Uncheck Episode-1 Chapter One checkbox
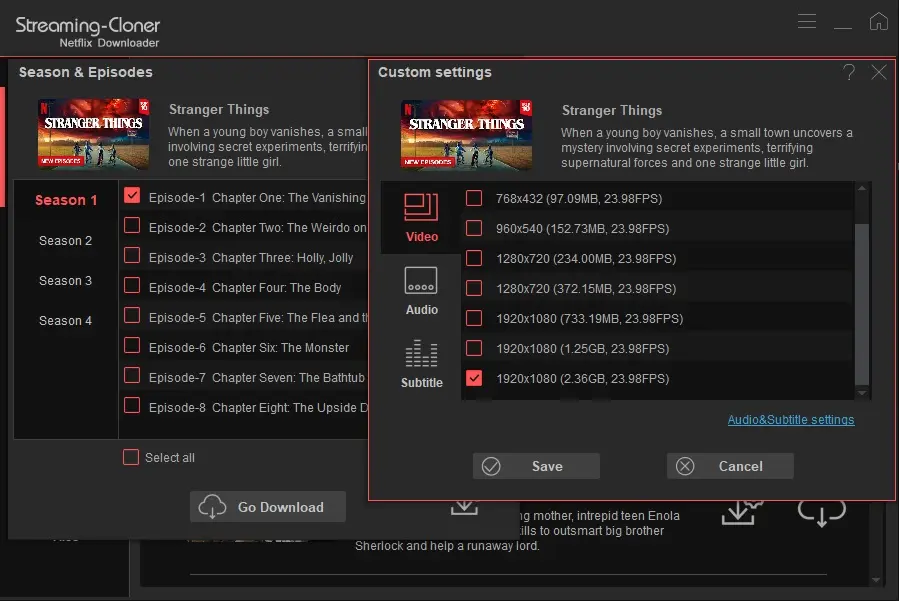 point(132,196)
